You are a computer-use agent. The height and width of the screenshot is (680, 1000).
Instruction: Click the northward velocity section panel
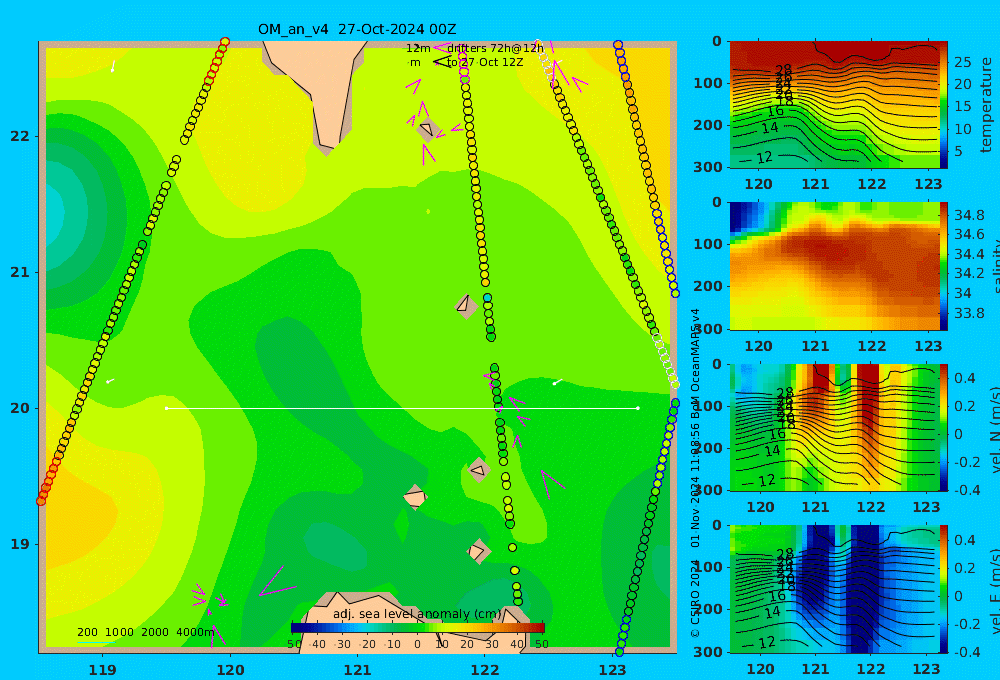[835, 427]
